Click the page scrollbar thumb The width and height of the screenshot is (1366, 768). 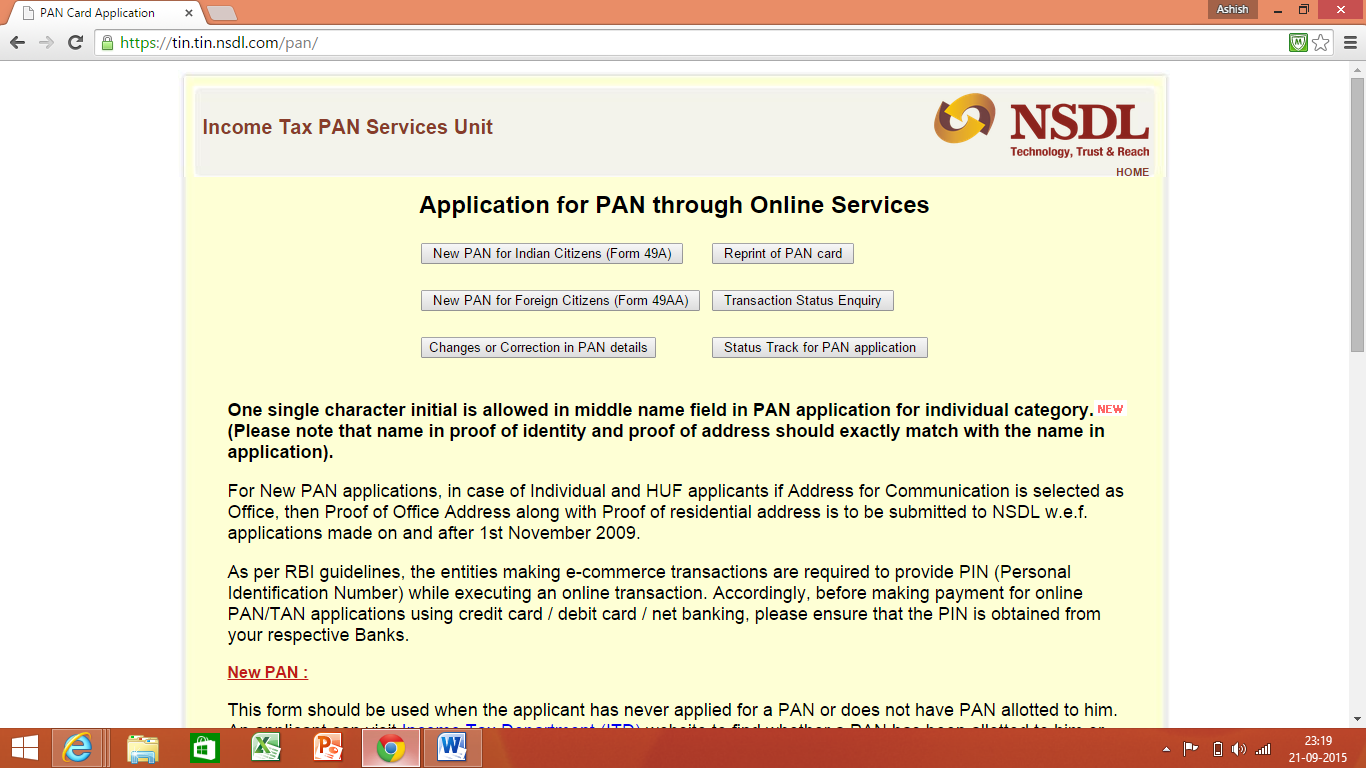(x=1357, y=215)
